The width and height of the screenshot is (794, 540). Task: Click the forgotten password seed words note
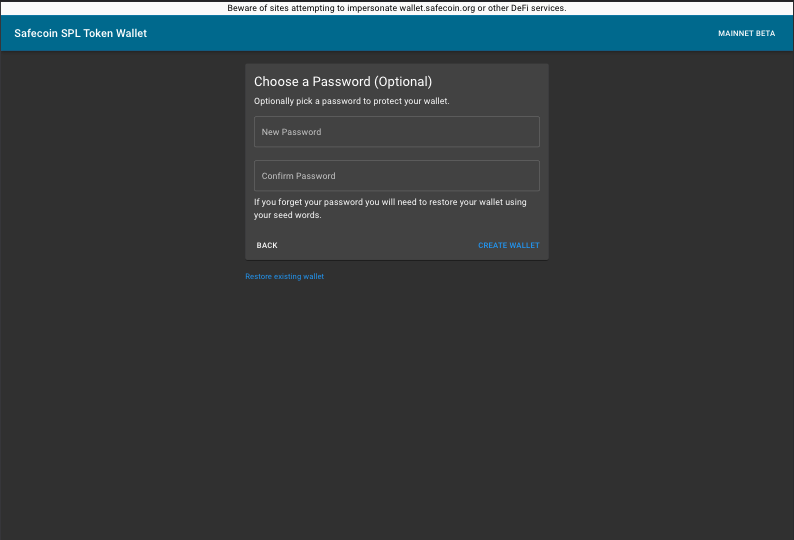pyautogui.click(x=390, y=208)
